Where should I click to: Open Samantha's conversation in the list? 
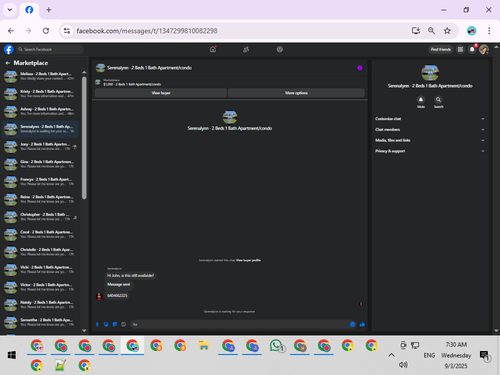pyautogui.click(x=40, y=322)
